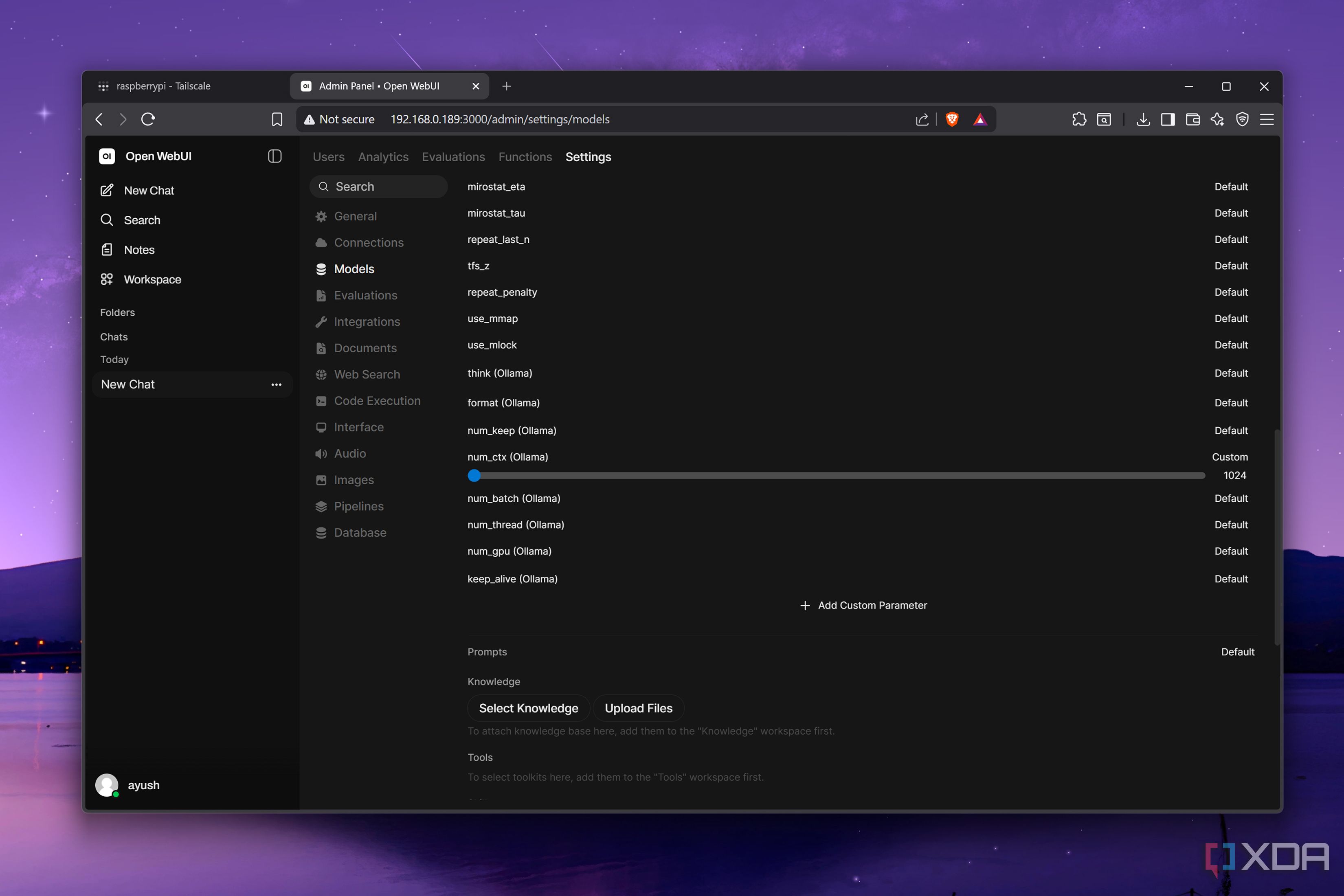Click the Brave Shields lion icon
This screenshot has width=1344, height=896.
pyautogui.click(x=952, y=119)
